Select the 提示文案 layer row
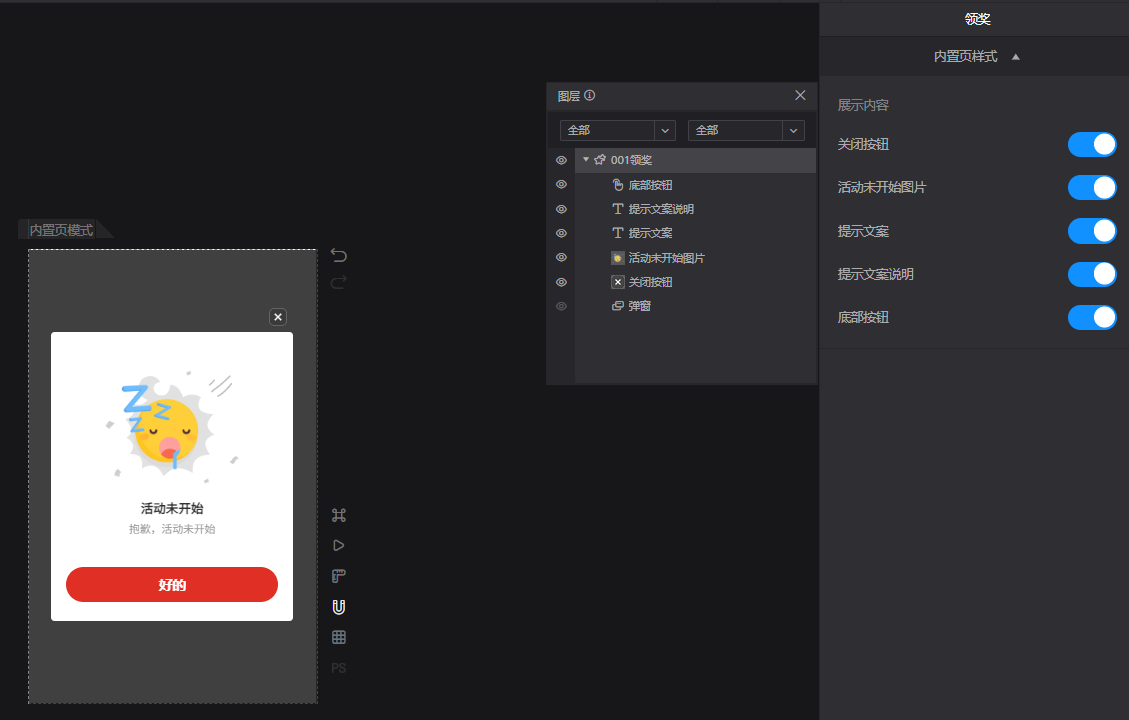 pyautogui.click(x=696, y=233)
